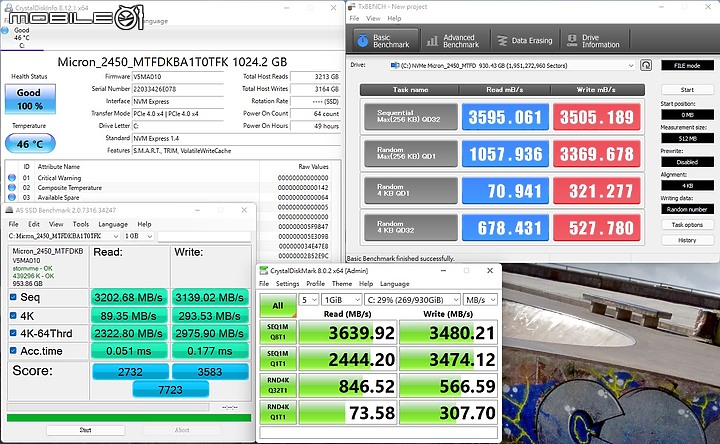Viewport: 720px width, 444px height.
Task: Toggle the 4K-64Thrd checkbox in AS SSD
Action: point(13,333)
